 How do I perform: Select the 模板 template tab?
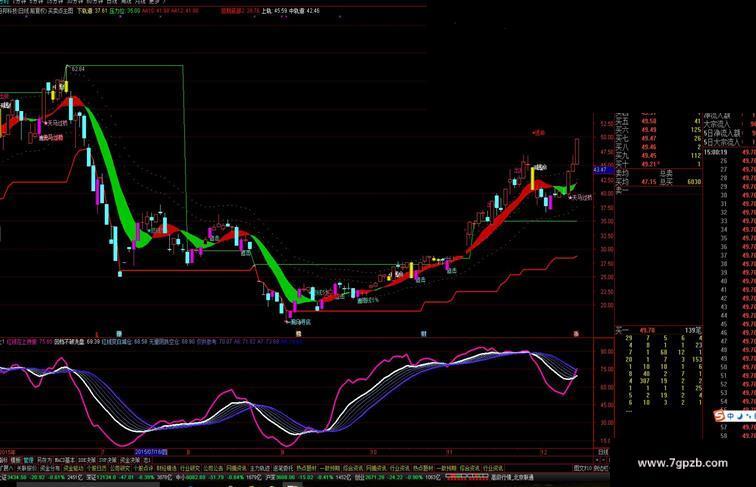tap(16, 460)
